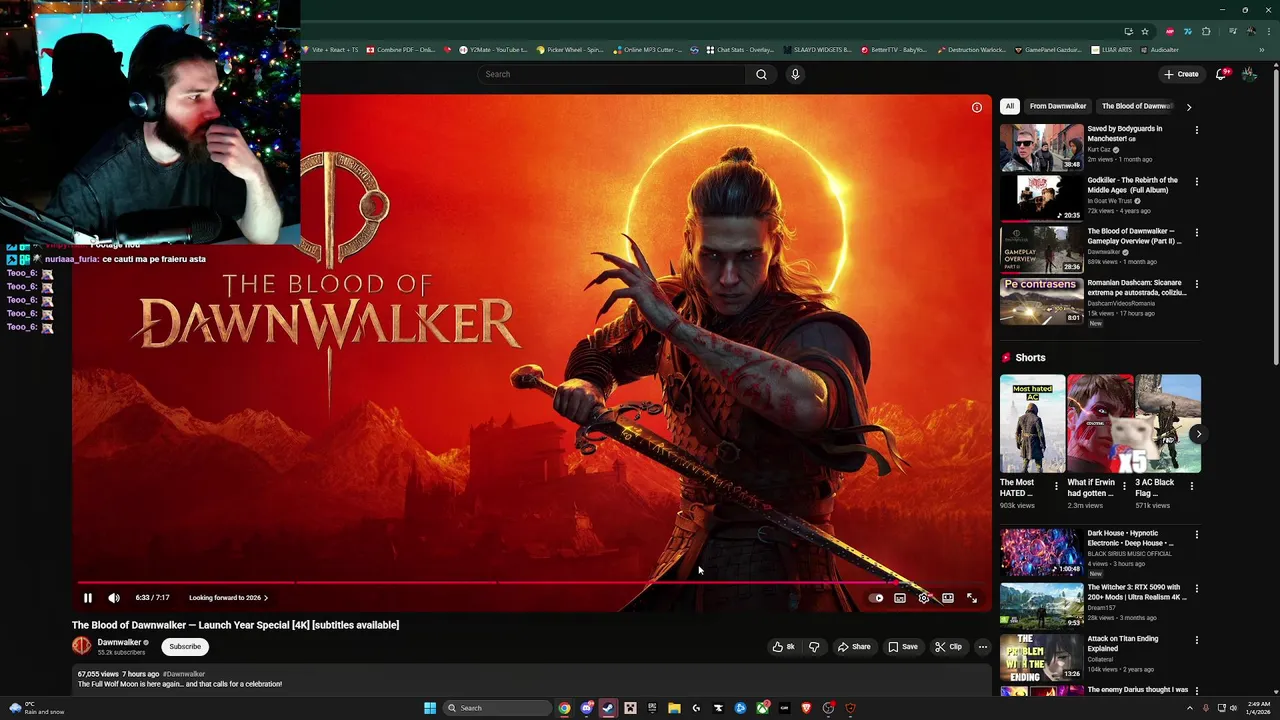1280x720 pixels.
Task: Open the Romanian Dashcam video thumbnail
Action: pyautogui.click(x=1041, y=300)
